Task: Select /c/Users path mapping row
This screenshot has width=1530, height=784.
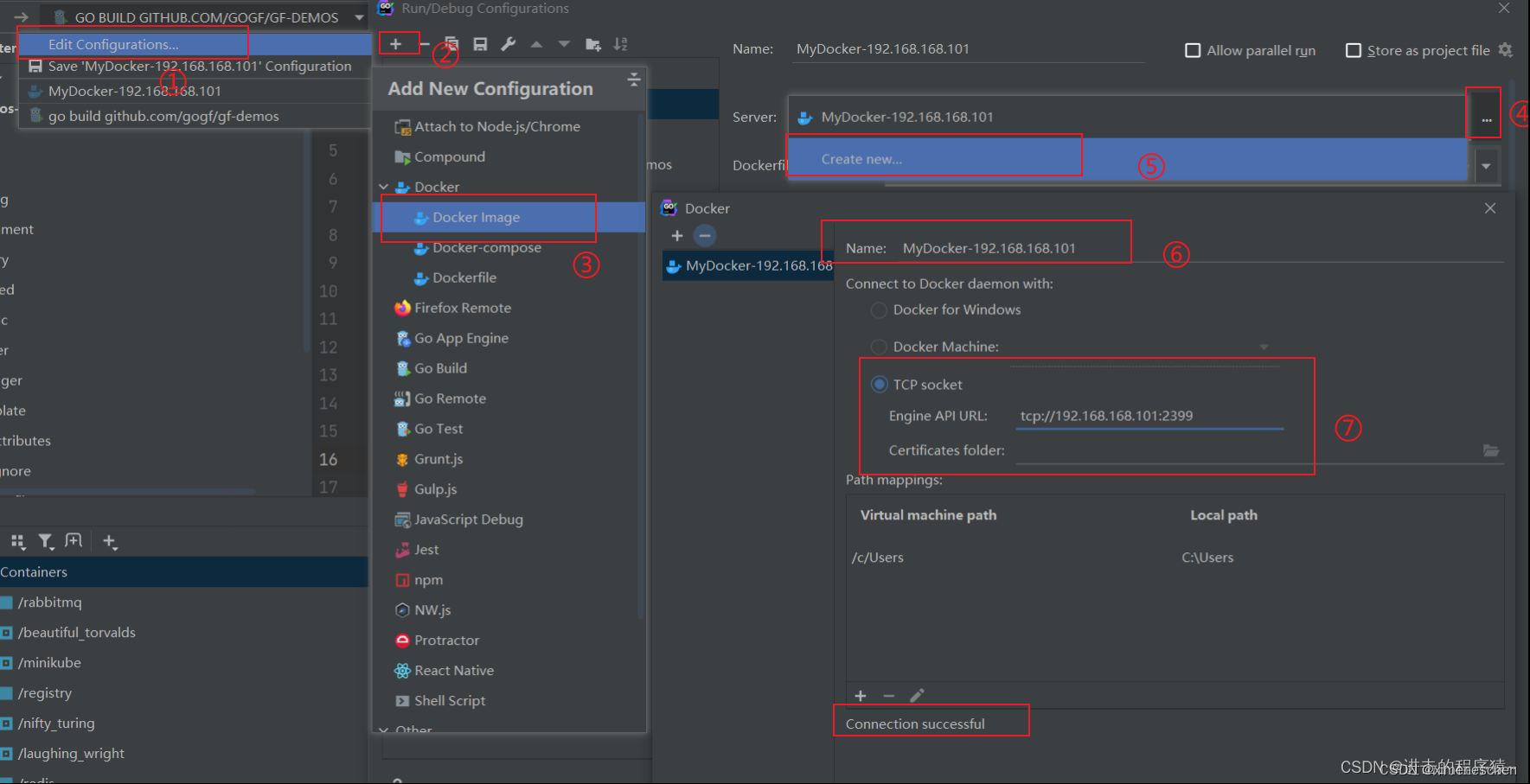Action: coord(1175,558)
